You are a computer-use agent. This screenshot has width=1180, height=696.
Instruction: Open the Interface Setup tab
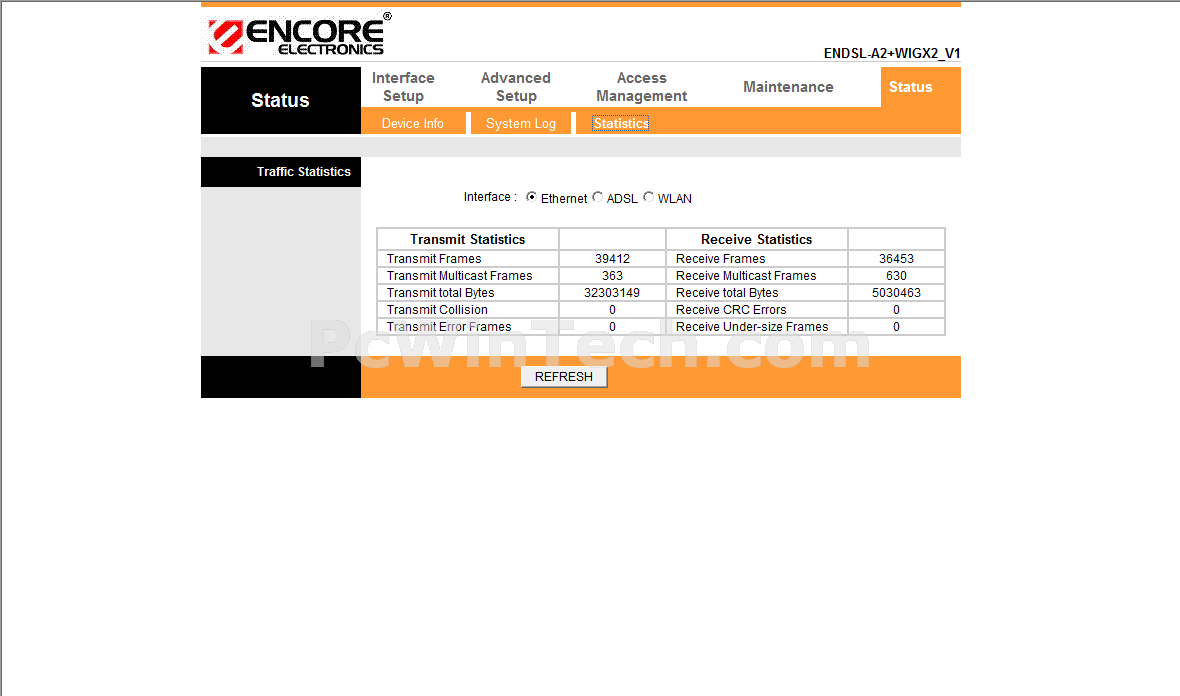(x=403, y=87)
